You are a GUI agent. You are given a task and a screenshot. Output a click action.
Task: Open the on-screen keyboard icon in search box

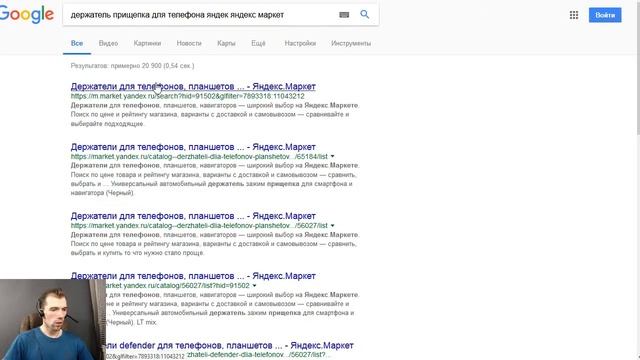(344, 15)
